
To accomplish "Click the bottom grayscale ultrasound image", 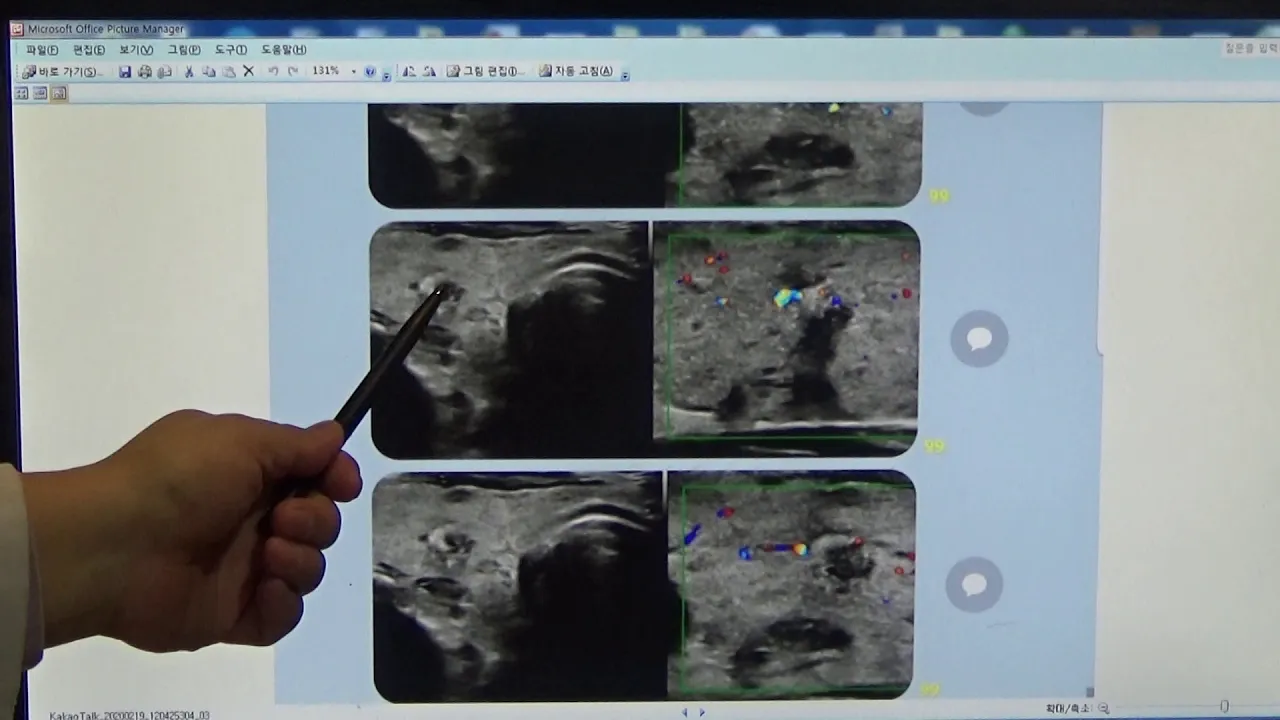I will 518,586.
